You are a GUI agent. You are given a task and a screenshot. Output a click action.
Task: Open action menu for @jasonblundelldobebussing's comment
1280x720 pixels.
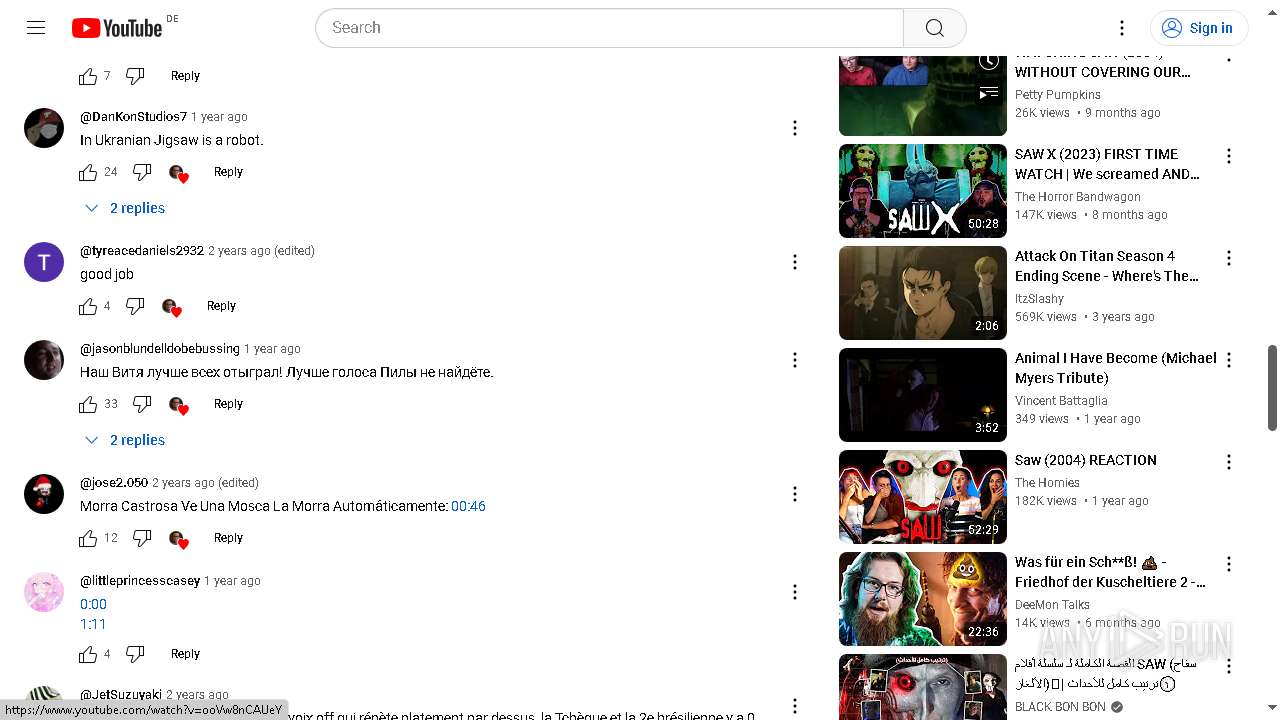795,360
